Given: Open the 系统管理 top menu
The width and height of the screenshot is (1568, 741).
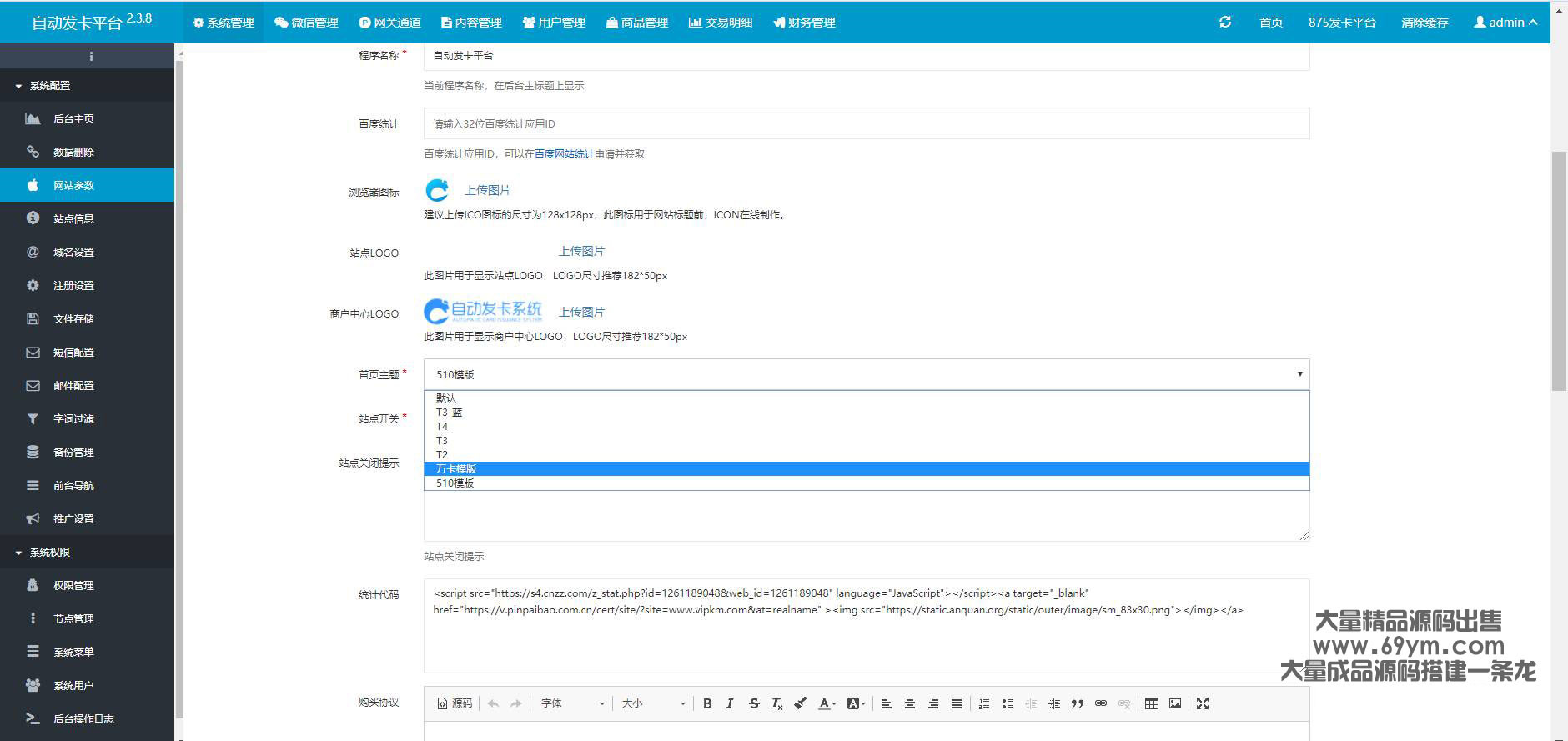Looking at the screenshot, I should tap(224, 23).
